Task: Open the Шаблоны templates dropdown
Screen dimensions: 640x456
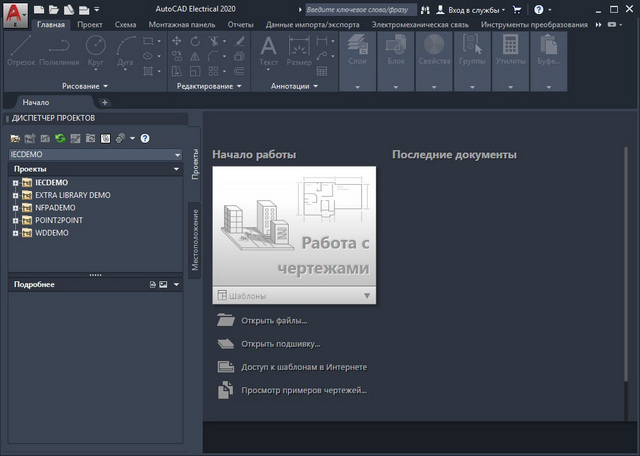Action: click(367, 296)
